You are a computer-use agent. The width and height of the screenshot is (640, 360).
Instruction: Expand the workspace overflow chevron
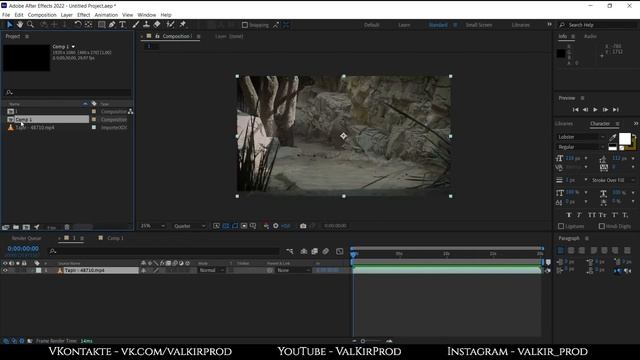(549, 25)
